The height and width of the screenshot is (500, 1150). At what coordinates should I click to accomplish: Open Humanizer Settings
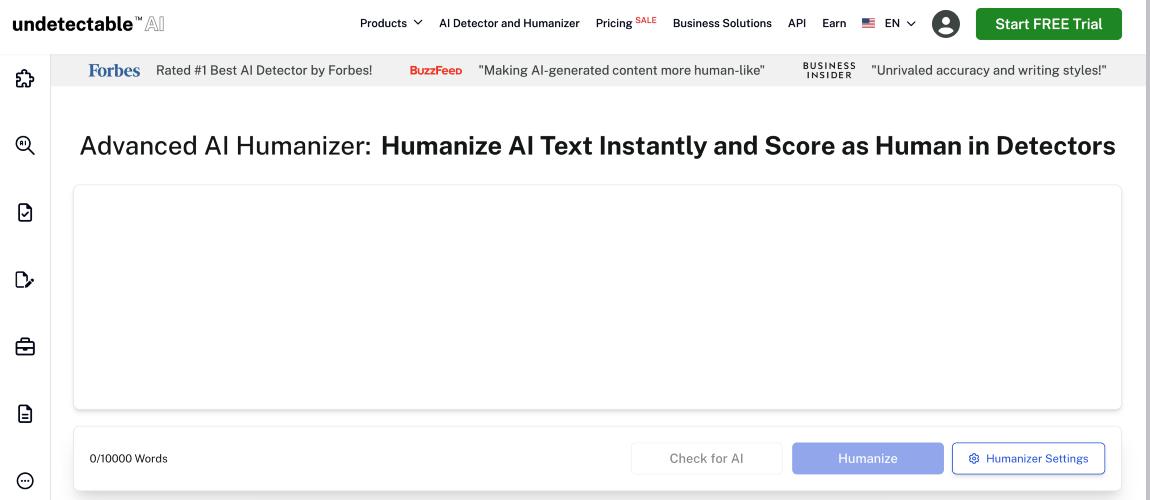click(x=1028, y=458)
